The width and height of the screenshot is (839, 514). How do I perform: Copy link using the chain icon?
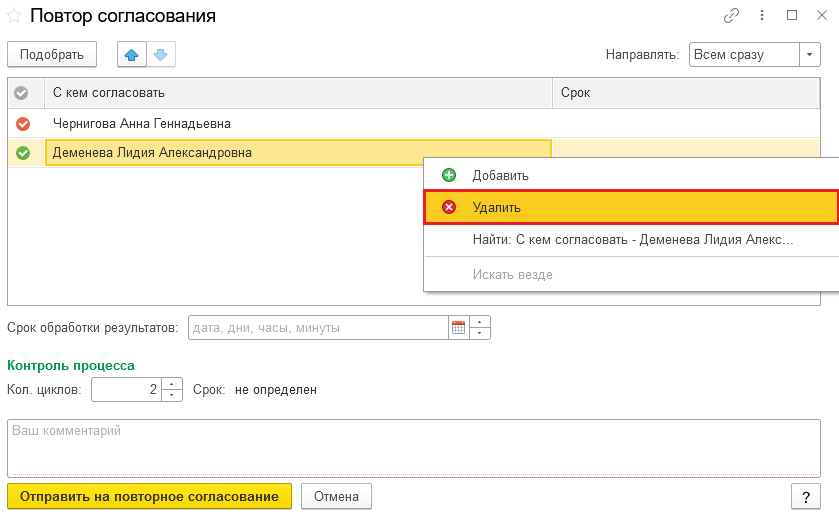[732, 16]
